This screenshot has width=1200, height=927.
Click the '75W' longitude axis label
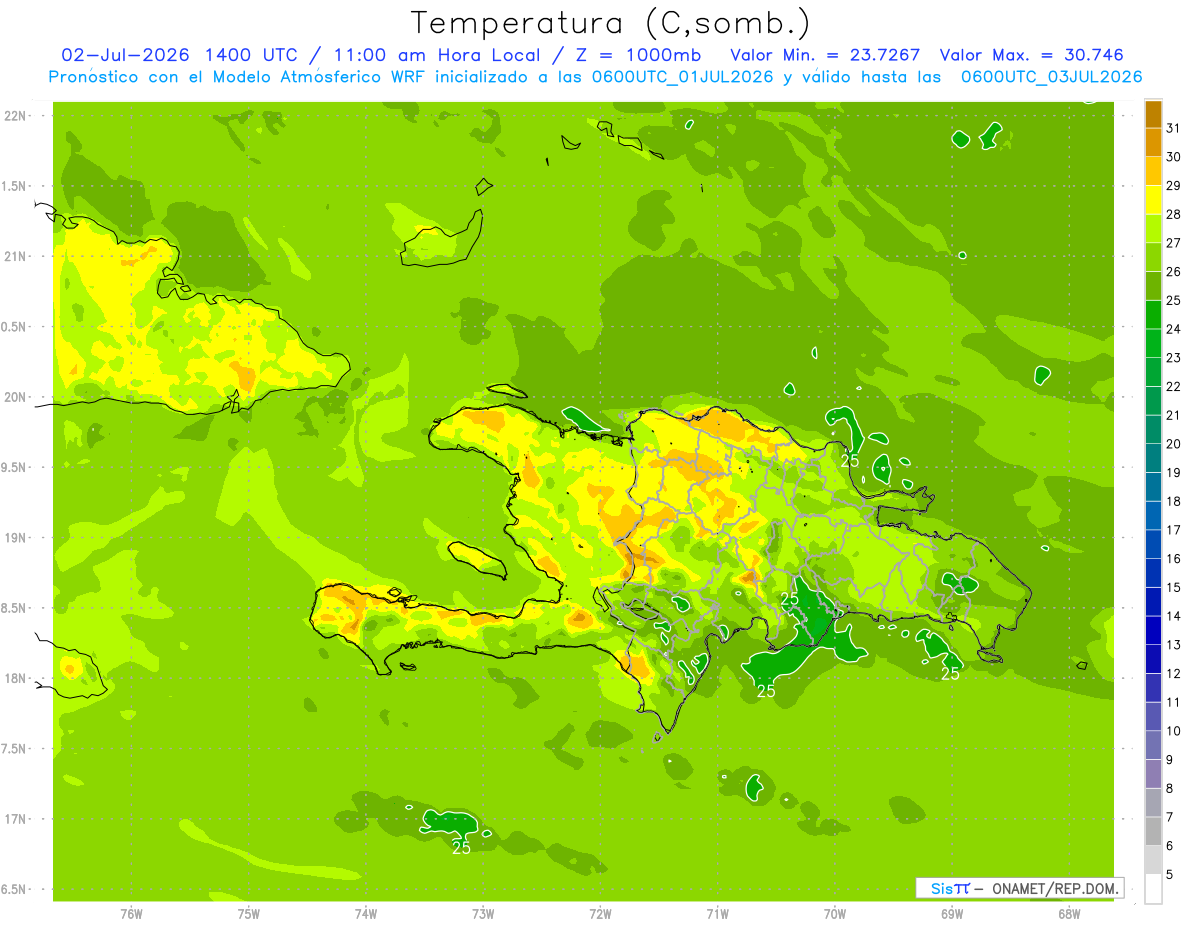[x=249, y=914]
